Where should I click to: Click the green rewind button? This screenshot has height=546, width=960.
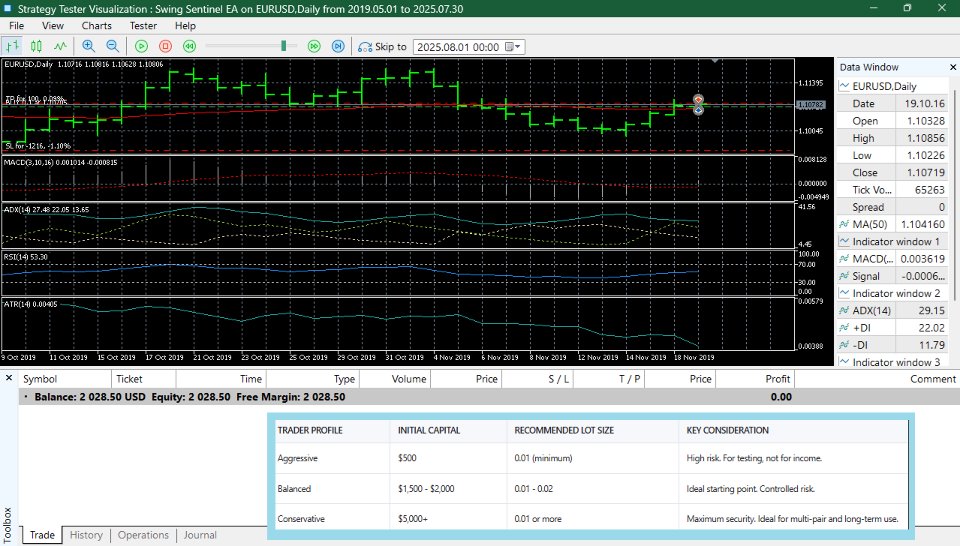coord(190,47)
